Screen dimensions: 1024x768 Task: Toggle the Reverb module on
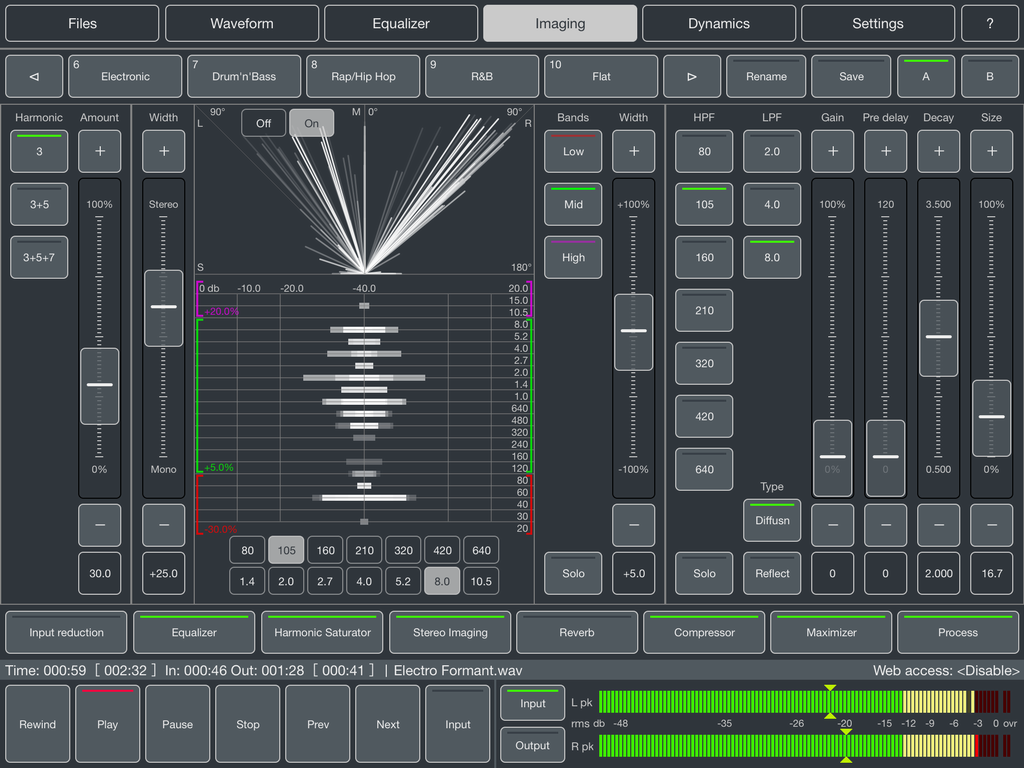pos(577,632)
